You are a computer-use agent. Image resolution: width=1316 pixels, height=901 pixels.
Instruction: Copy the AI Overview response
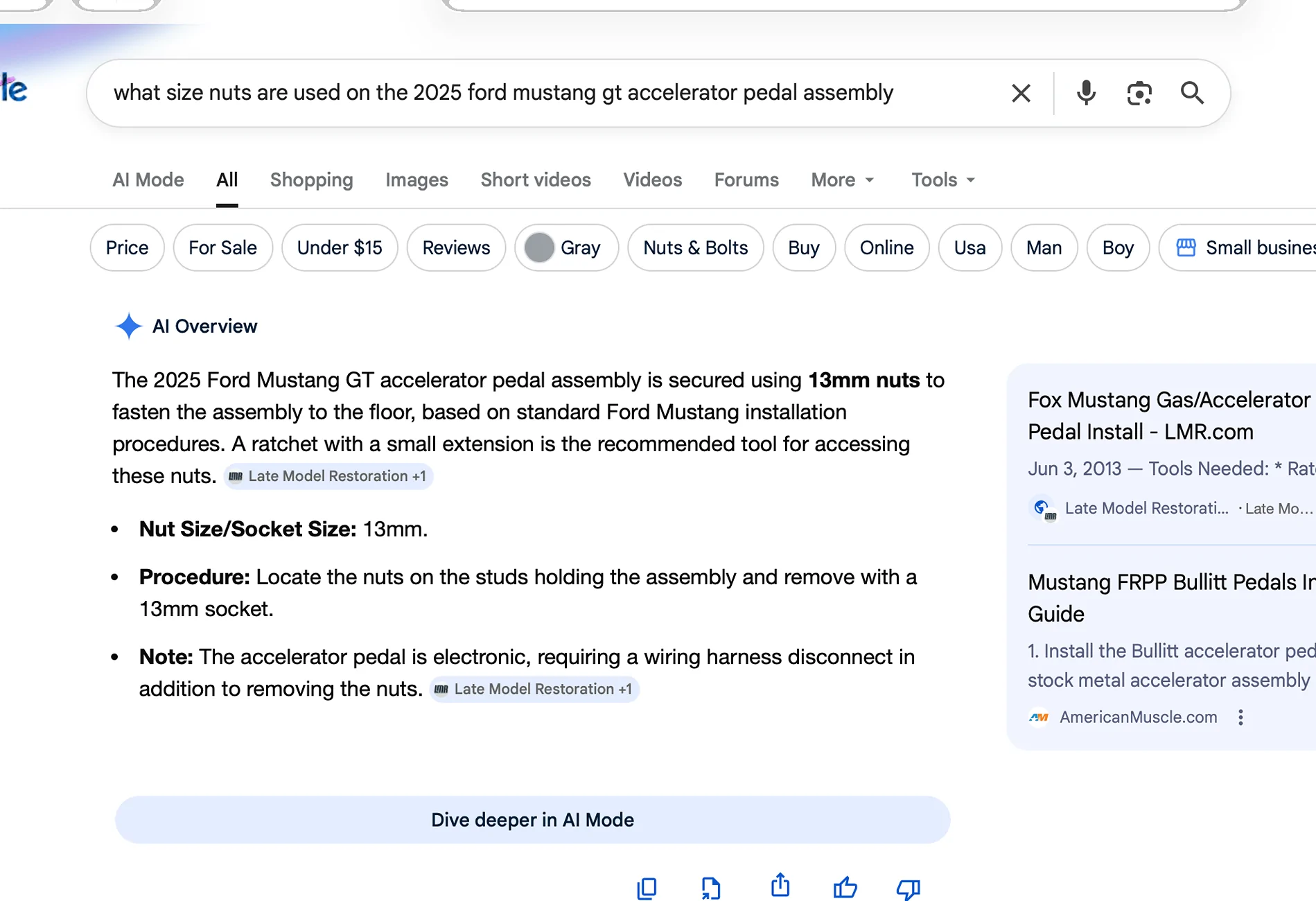(x=647, y=888)
